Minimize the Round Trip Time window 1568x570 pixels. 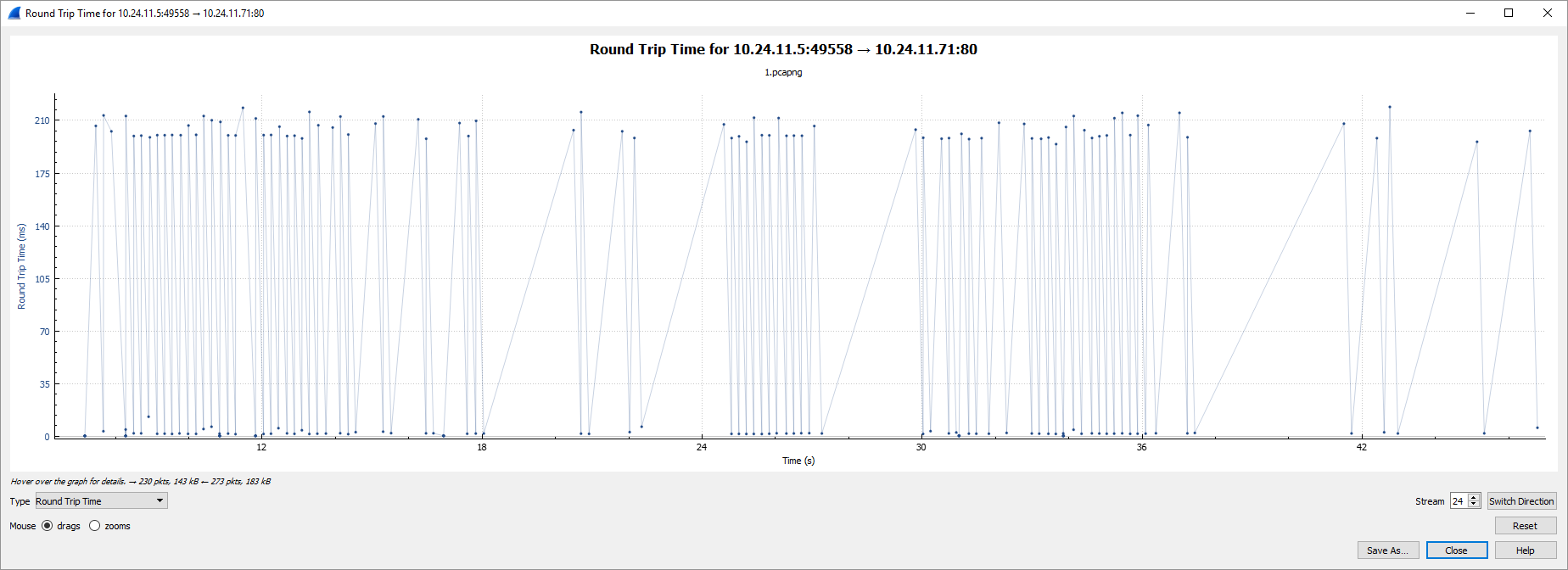1470,13
